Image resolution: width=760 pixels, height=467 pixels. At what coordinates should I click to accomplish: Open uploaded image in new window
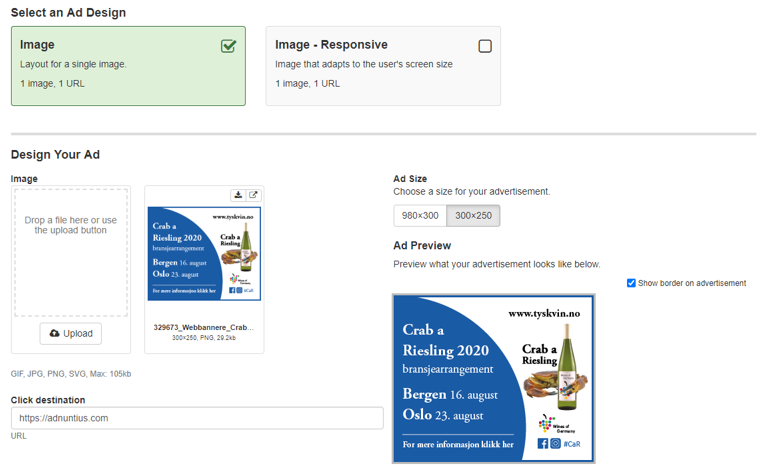[253, 195]
